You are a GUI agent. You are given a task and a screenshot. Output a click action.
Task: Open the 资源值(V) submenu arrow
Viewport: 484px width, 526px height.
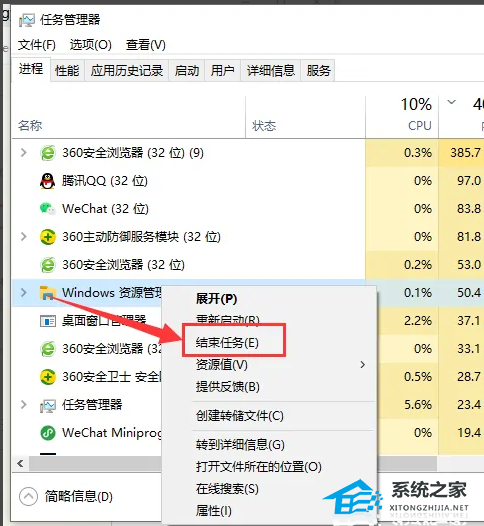pos(362,365)
